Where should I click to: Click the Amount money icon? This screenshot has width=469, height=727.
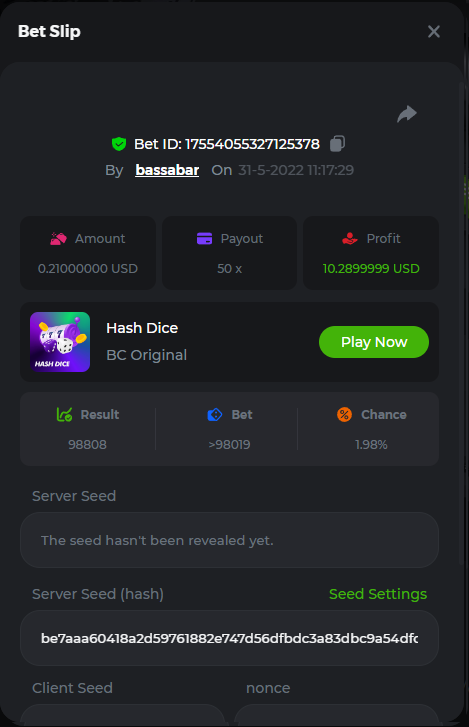(58, 239)
